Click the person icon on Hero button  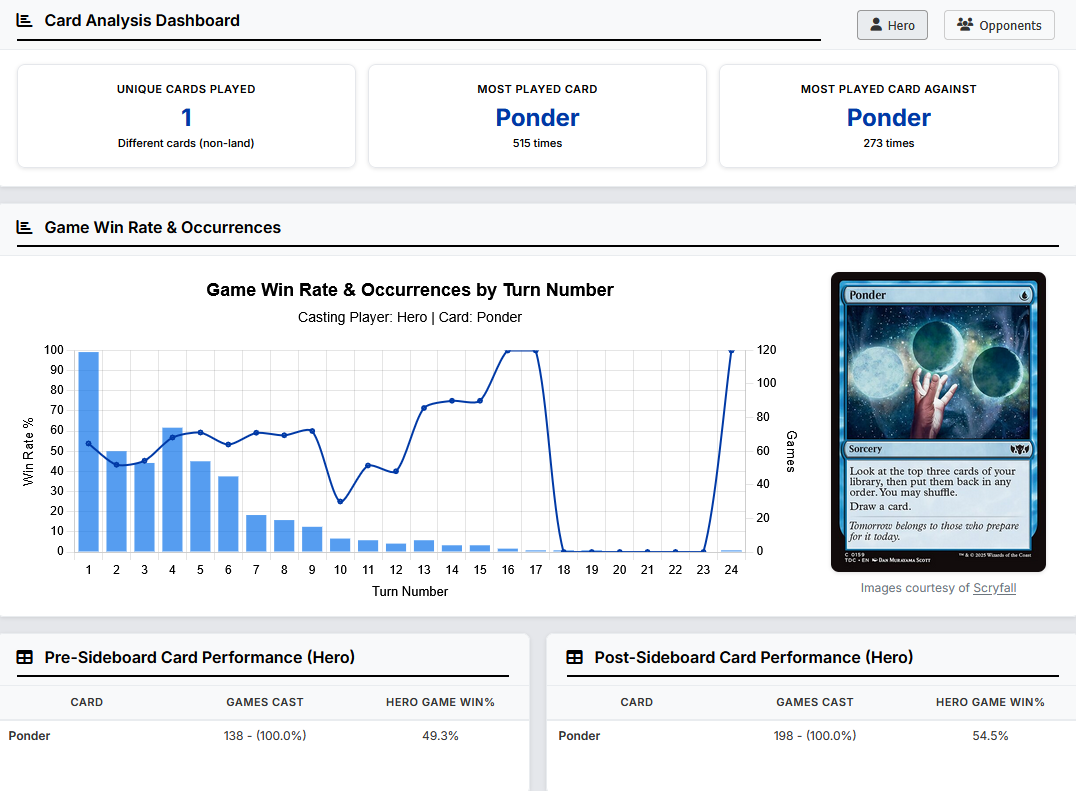(876, 25)
